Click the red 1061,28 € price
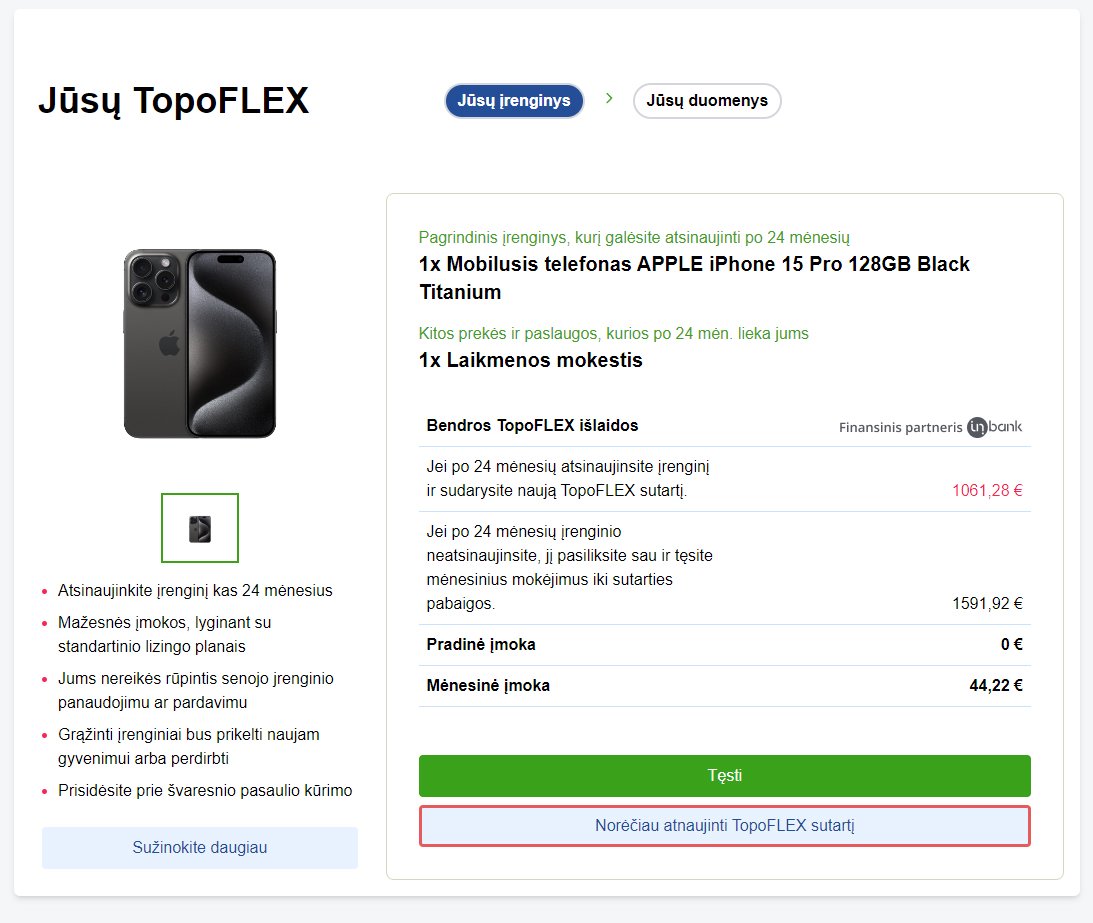This screenshot has height=923, width=1093. 987,491
